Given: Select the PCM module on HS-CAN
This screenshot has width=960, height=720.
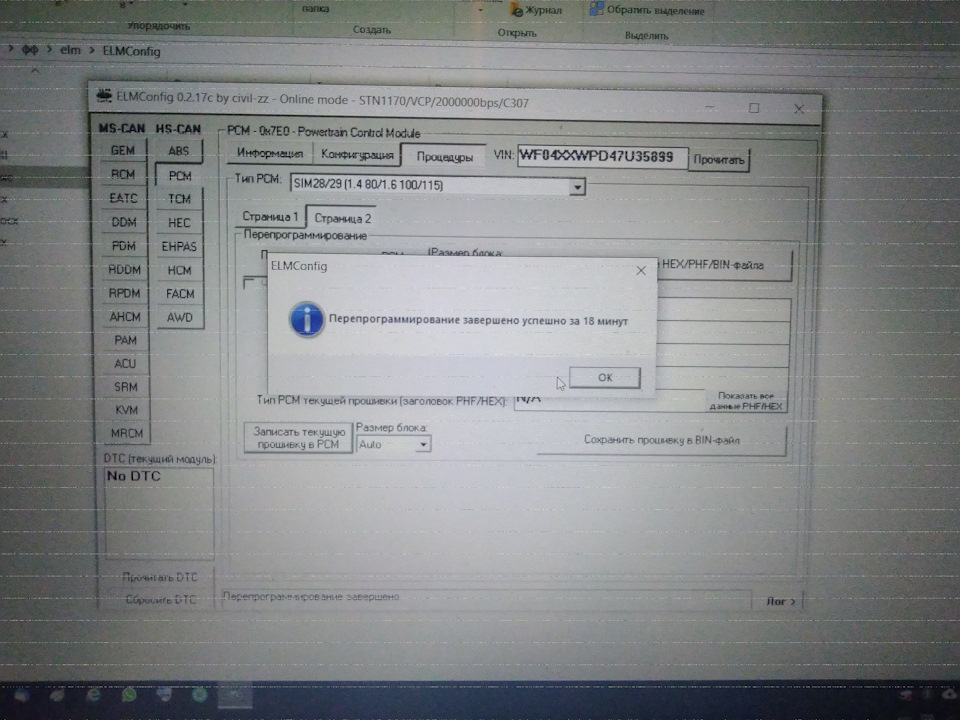Looking at the screenshot, I should (x=179, y=176).
